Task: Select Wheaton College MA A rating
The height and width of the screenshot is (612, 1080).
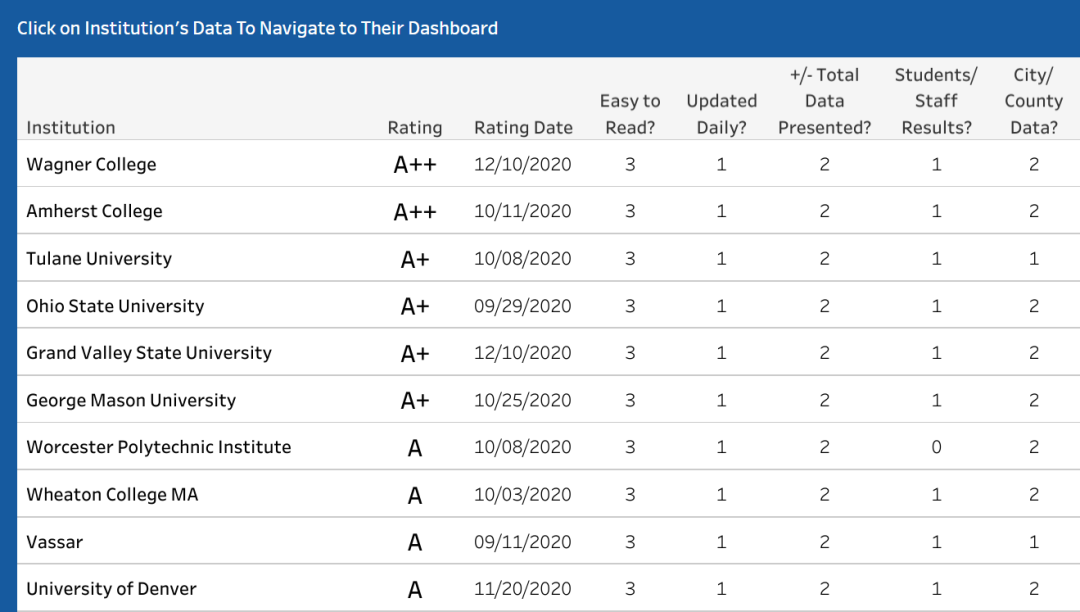Action: [415, 496]
